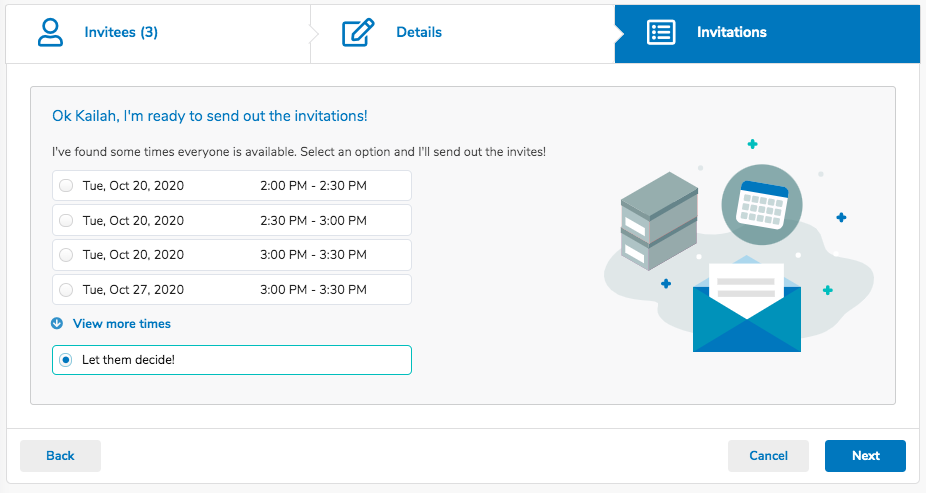
Task: Choose Oct 20 2:30 PM - 3:00 PM radio
Action: point(66,220)
